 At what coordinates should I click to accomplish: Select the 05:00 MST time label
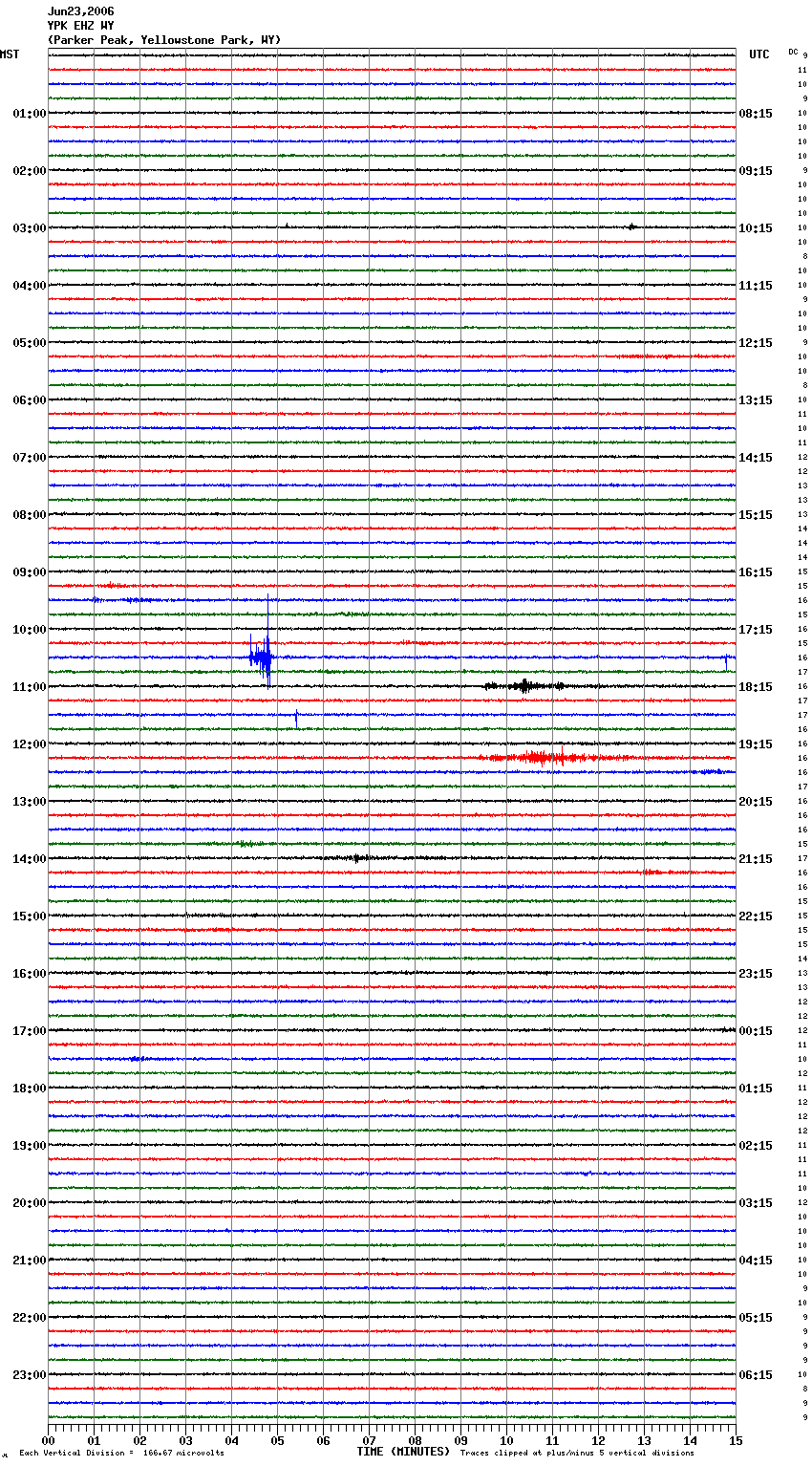[x=30, y=343]
